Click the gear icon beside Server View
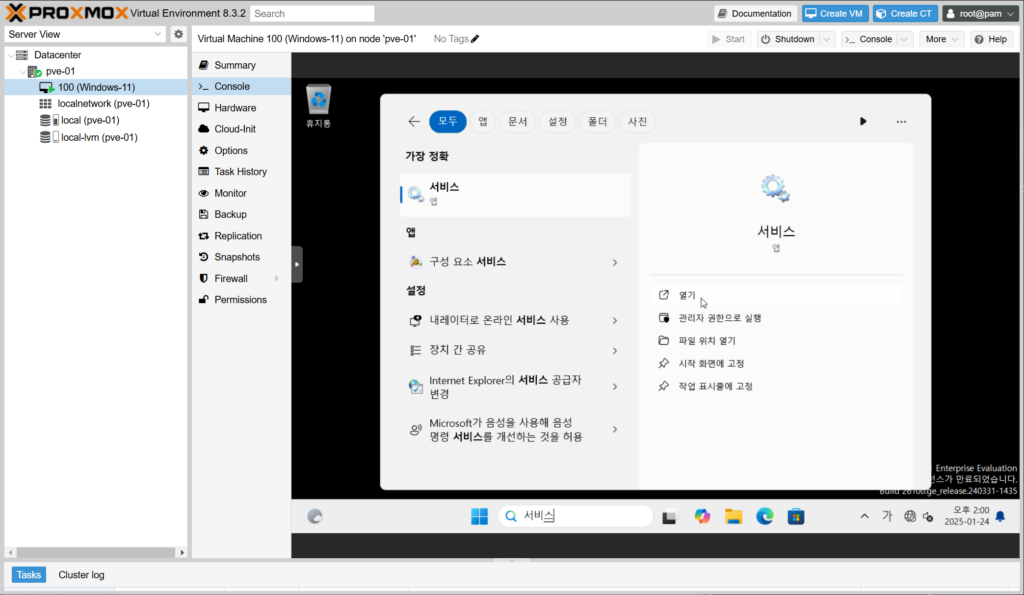Image resolution: width=1024 pixels, height=595 pixels. [x=178, y=34]
